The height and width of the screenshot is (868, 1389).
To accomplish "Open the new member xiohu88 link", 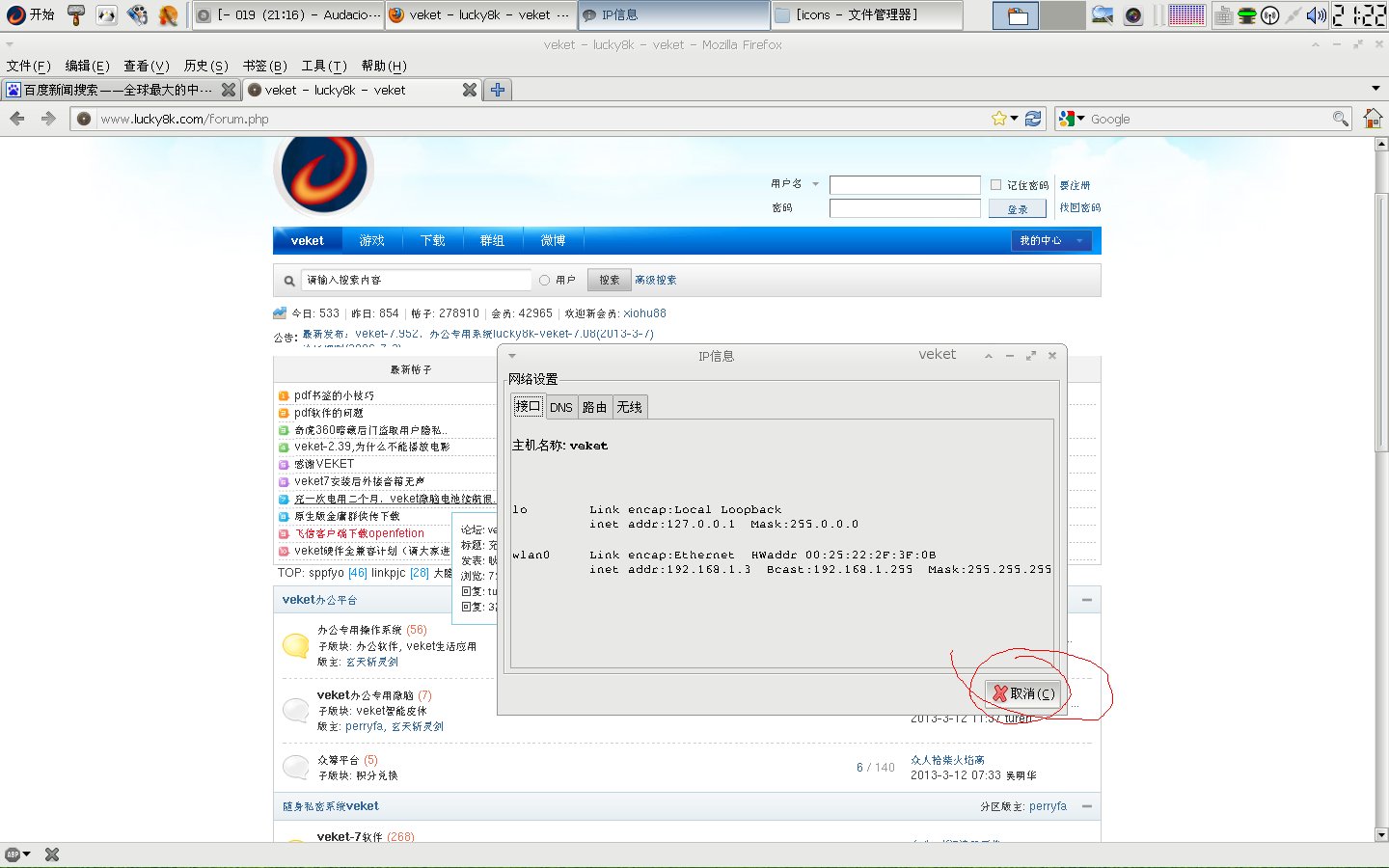I will (644, 313).
